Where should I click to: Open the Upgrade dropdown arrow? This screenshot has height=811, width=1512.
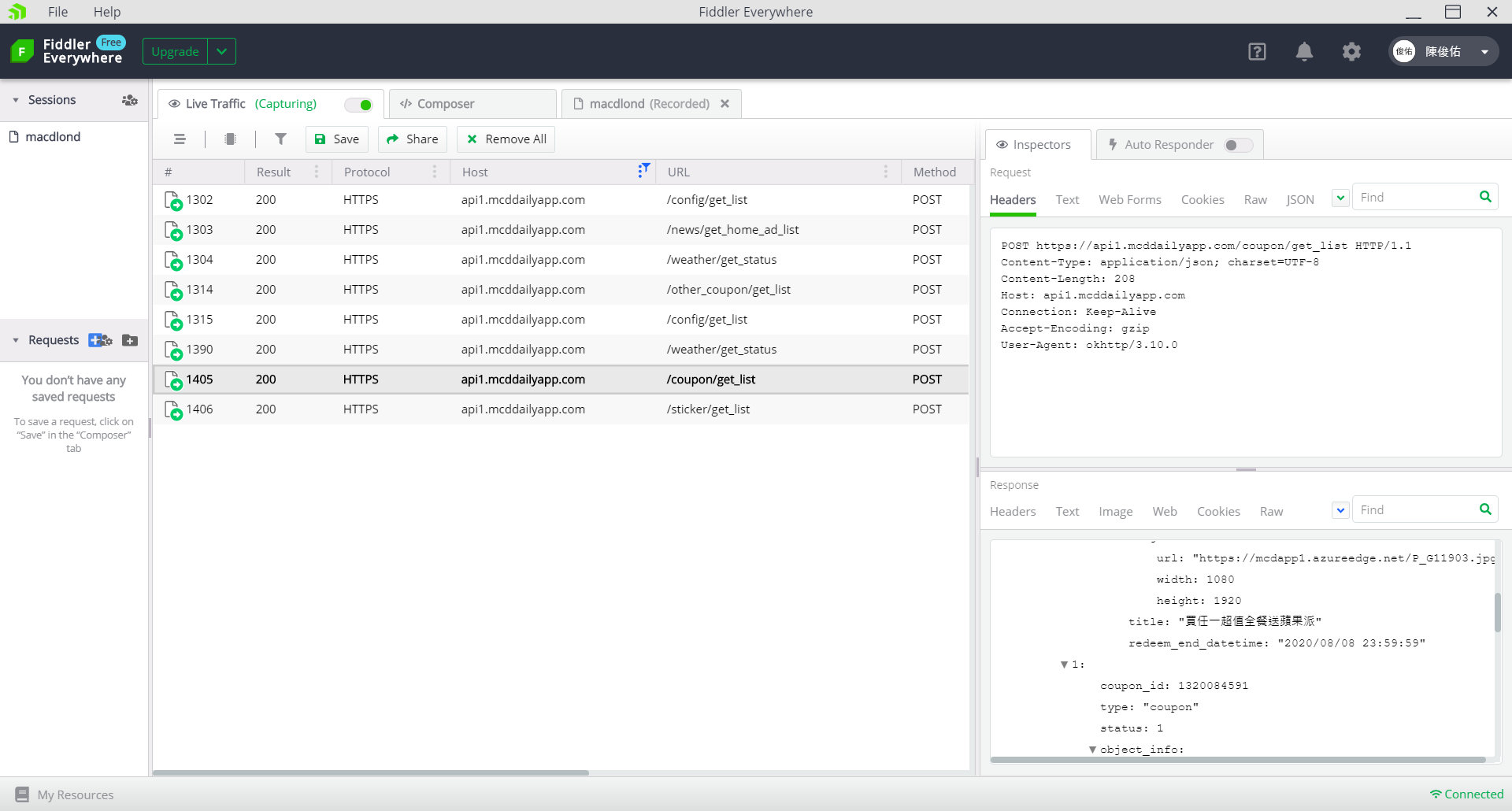tap(222, 51)
